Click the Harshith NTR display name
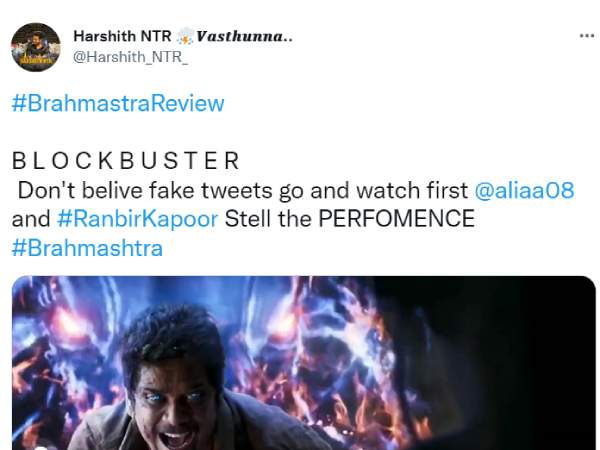This screenshot has width=600, height=450. coord(122,36)
